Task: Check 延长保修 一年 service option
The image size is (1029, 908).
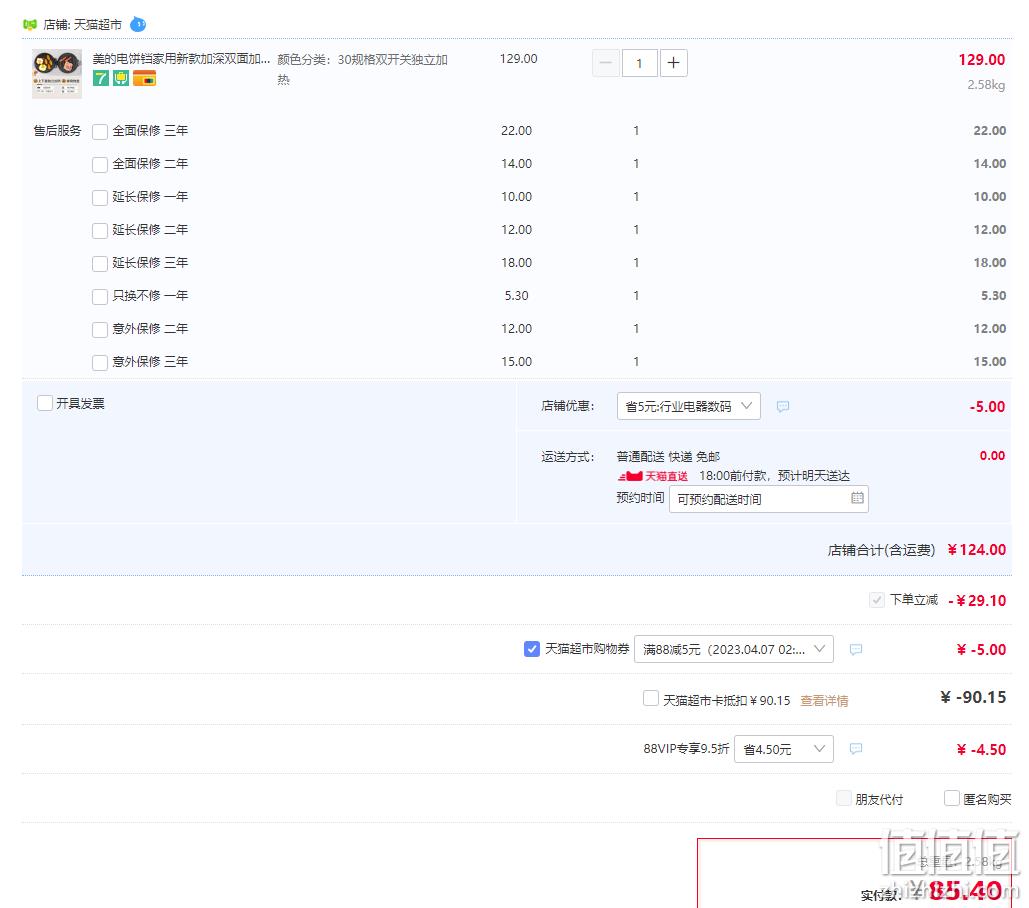Action: pyautogui.click(x=100, y=197)
